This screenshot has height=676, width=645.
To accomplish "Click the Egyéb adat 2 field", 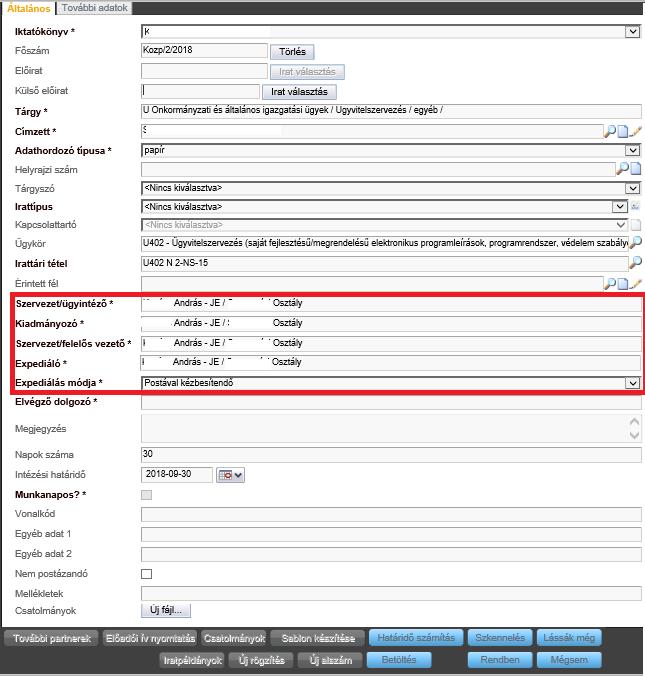I will (x=391, y=554).
